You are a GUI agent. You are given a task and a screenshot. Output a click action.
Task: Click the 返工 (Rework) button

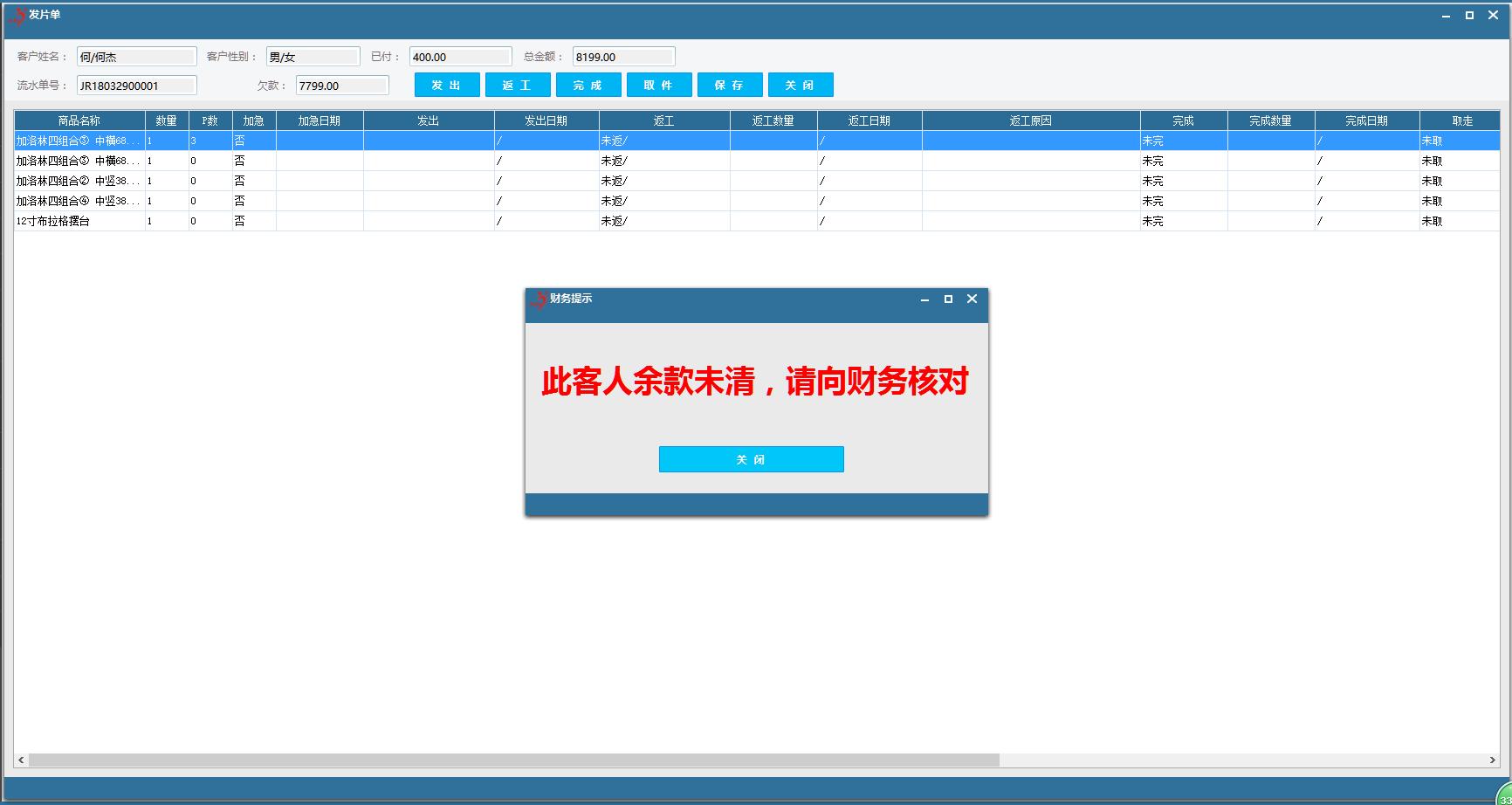518,85
